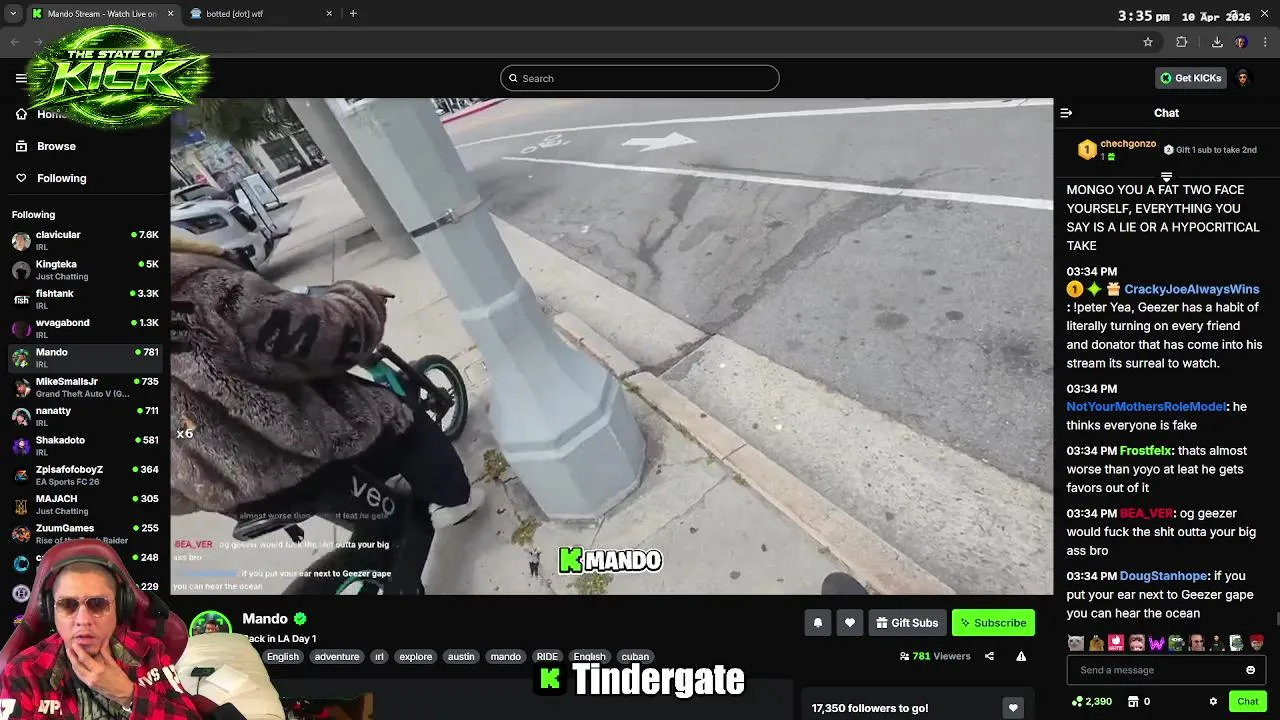Screen dimensions: 1280x720
Task: Click the channel points balance 2,390
Action: 1091,702
